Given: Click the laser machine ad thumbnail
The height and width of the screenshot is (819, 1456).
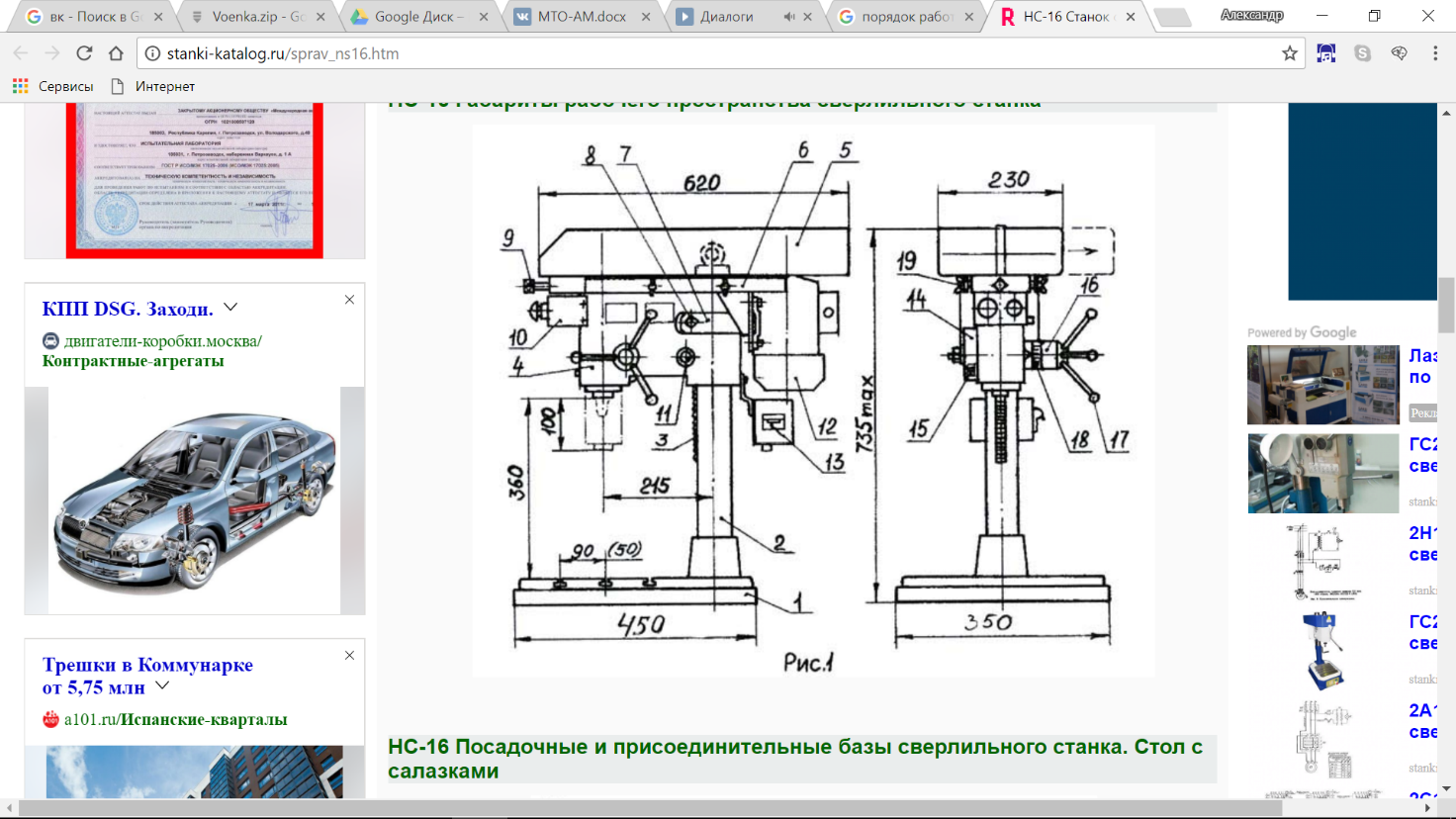Looking at the screenshot, I should point(1323,385).
